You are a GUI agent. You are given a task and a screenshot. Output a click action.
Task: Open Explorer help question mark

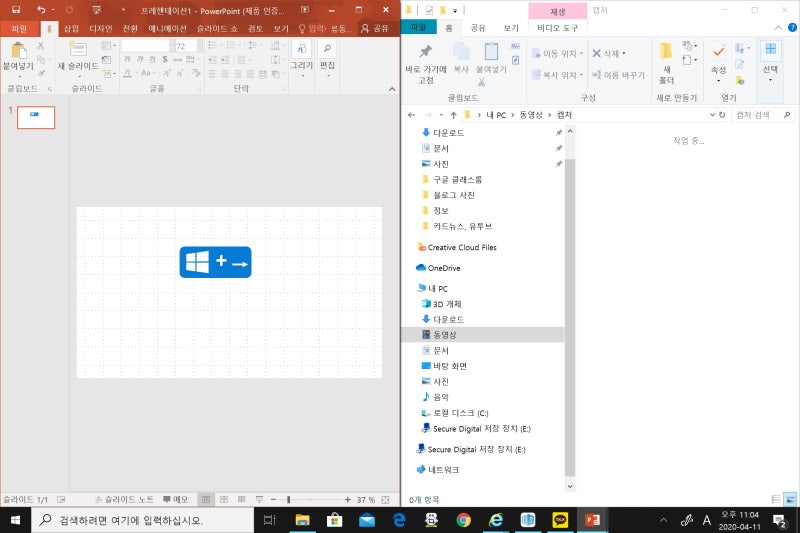pos(792,28)
